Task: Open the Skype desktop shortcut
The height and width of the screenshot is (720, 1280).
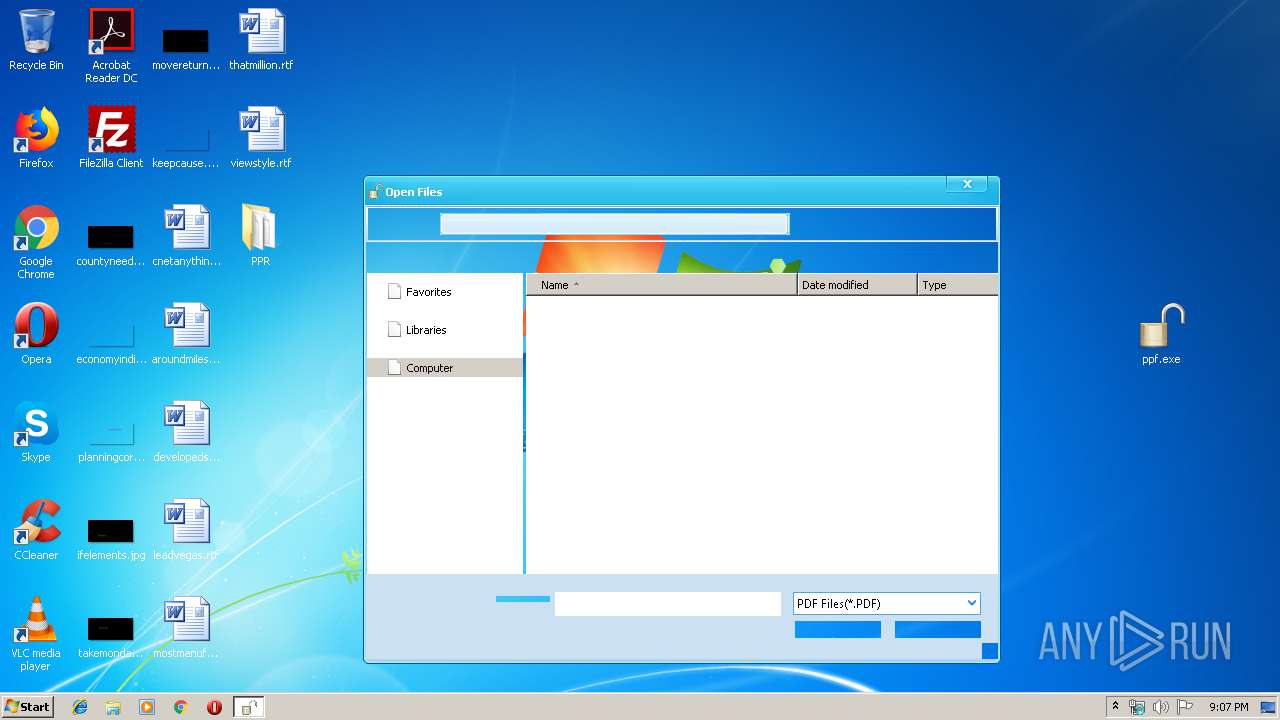Action: pos(36,432)
